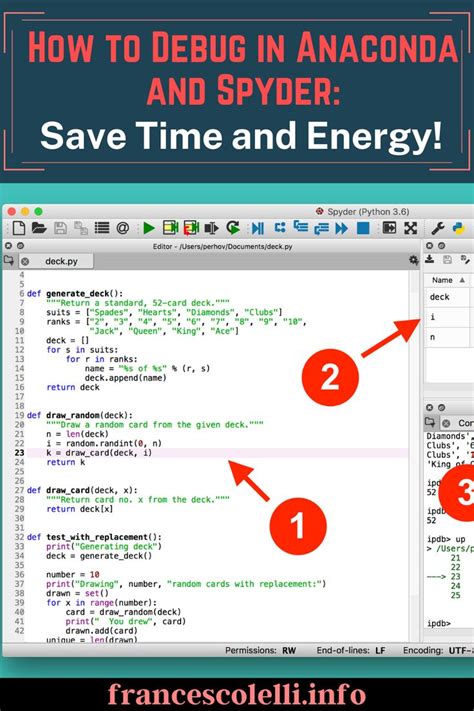Screen dimensions: 474x711
Task: Undock the Editor pane
Action: (20, 246)
